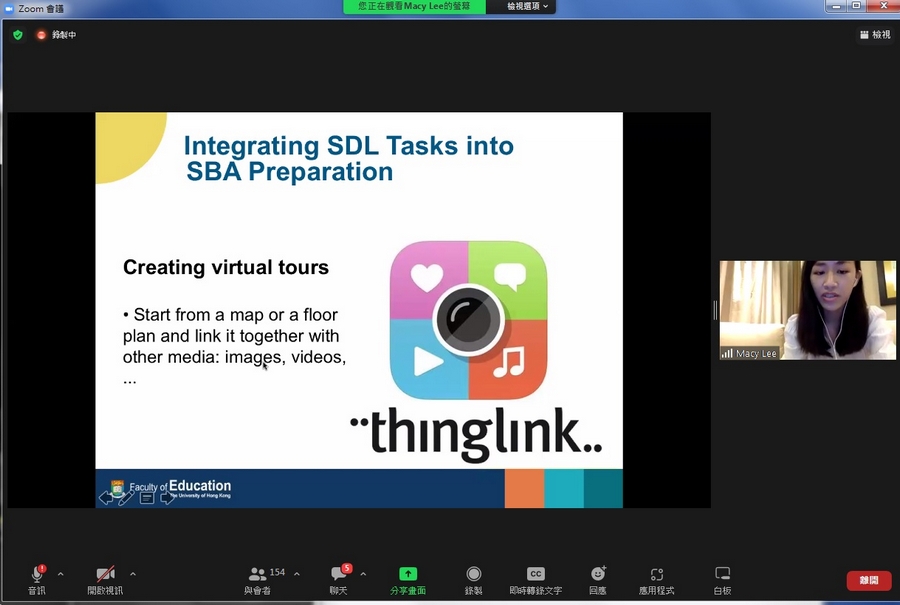Click the red 離開 leave button
The height and width of the screenshot is (605, 900).
(869, 580)
